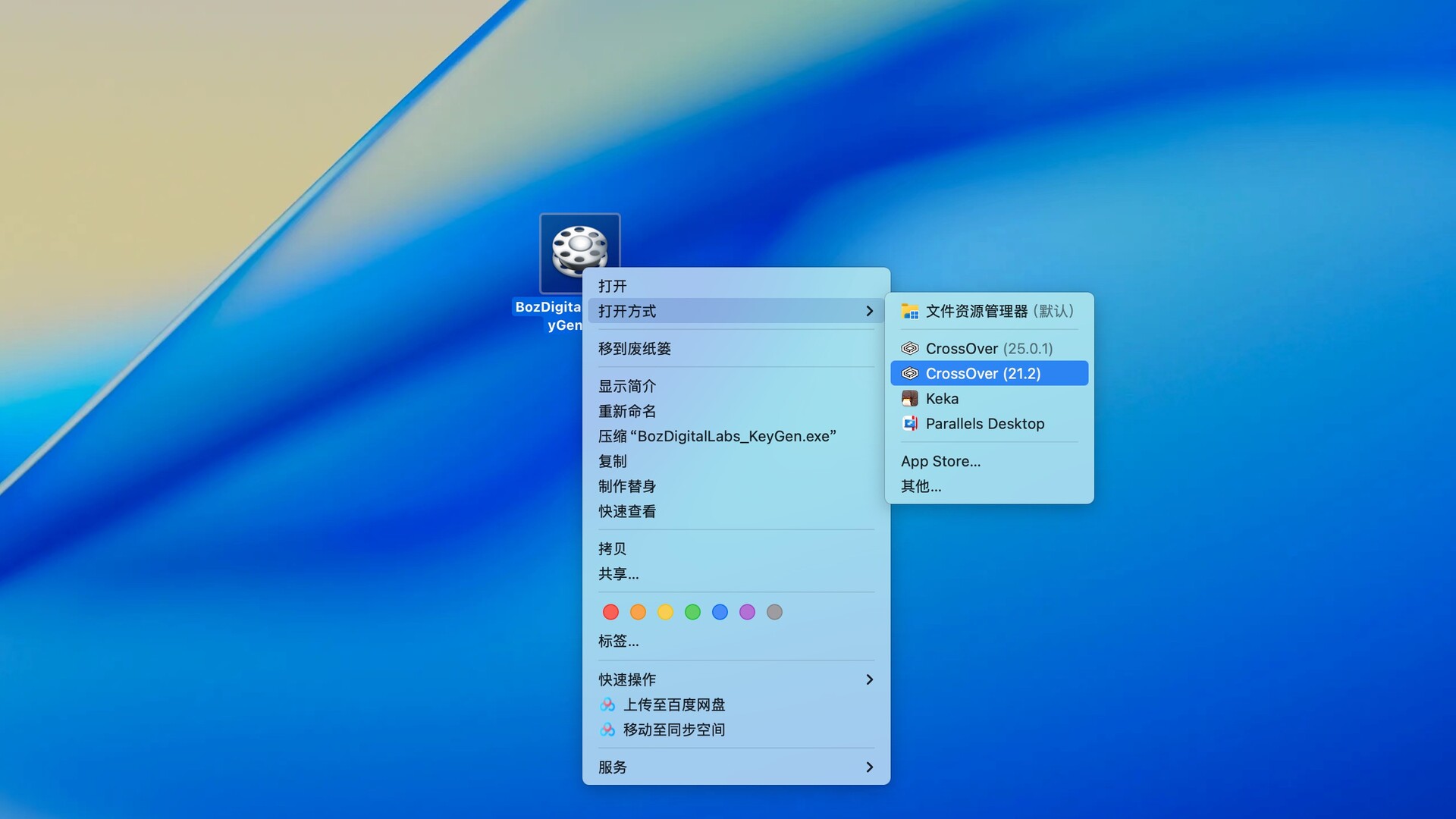1456x819 pixels.
Task: Open the file with Parallels Desktop
Action: point(990,423)
